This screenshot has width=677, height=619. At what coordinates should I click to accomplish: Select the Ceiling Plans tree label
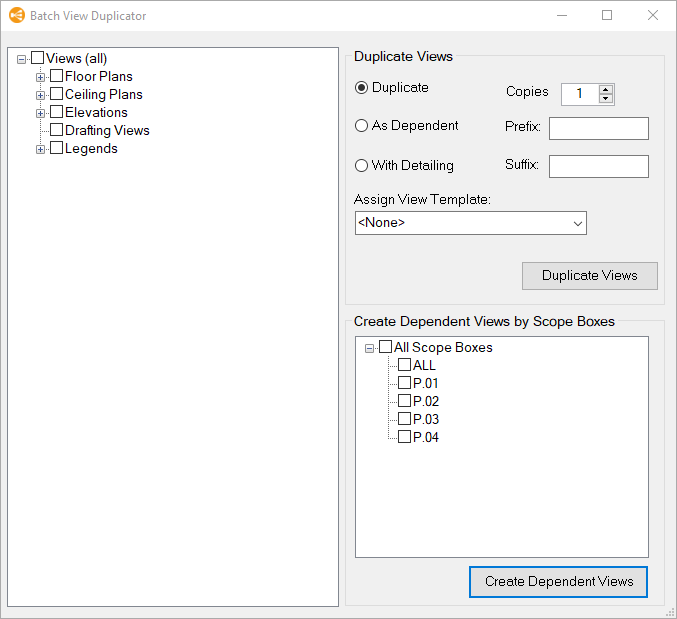pyautogui.click(x=104, y=95)
